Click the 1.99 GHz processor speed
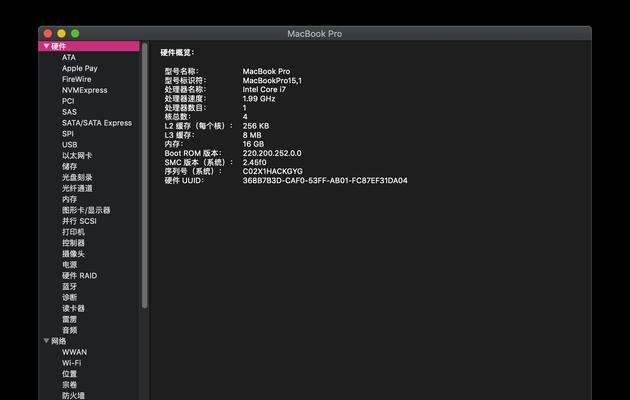630x400 pixels. point(259,98)
